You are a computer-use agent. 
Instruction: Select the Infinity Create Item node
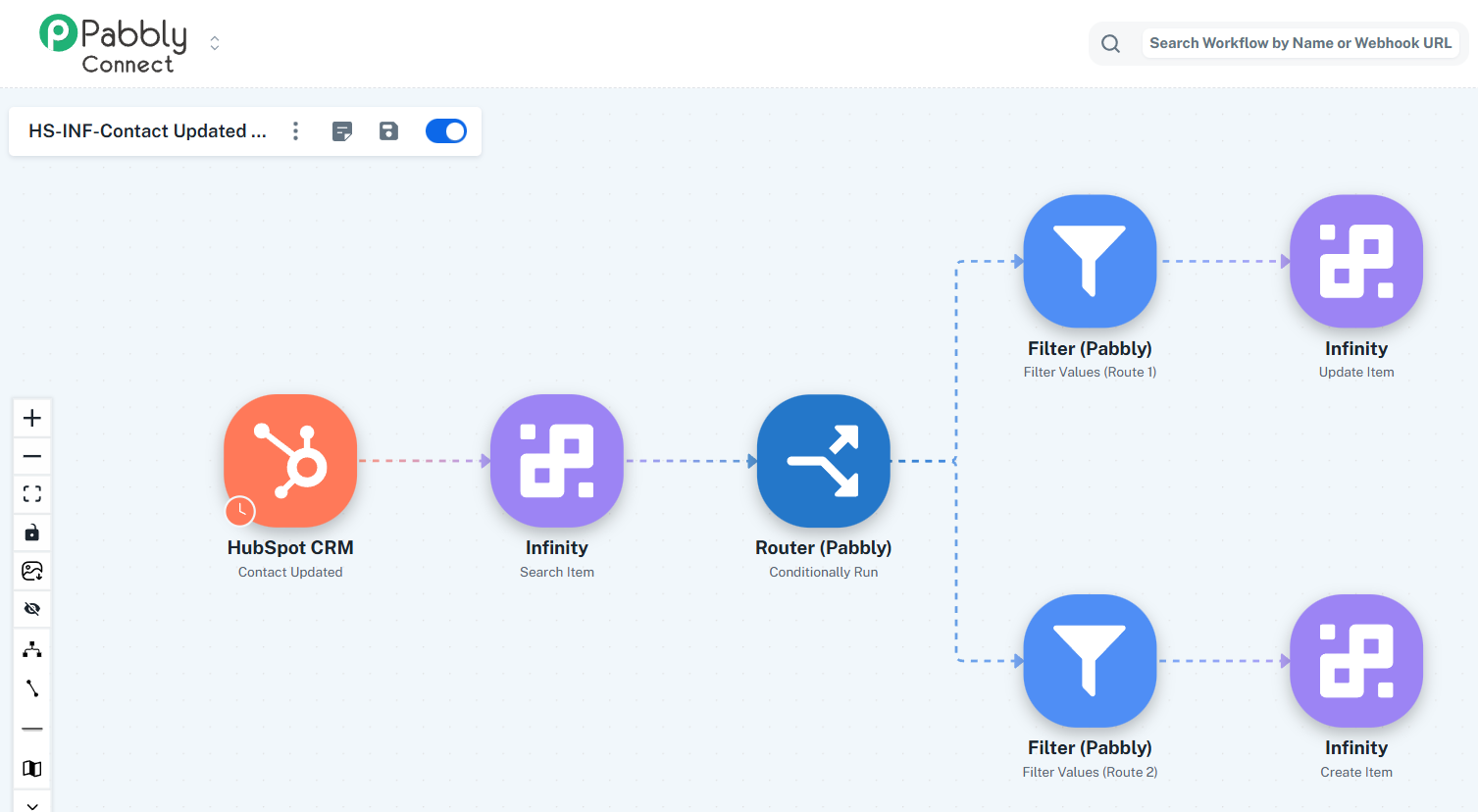(1355, 660)
